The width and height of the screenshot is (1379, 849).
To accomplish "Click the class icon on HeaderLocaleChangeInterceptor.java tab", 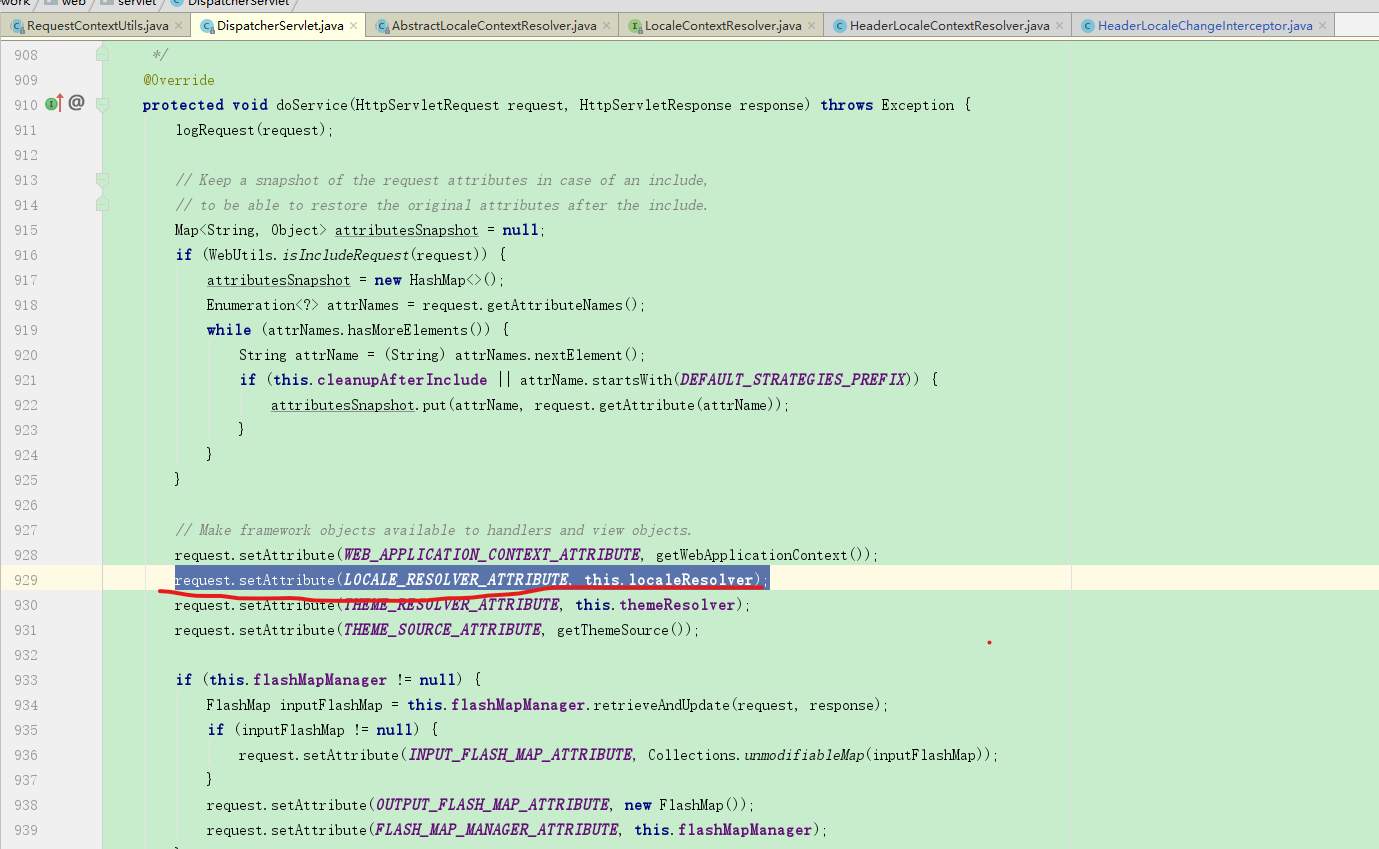I will point(1087,24).
